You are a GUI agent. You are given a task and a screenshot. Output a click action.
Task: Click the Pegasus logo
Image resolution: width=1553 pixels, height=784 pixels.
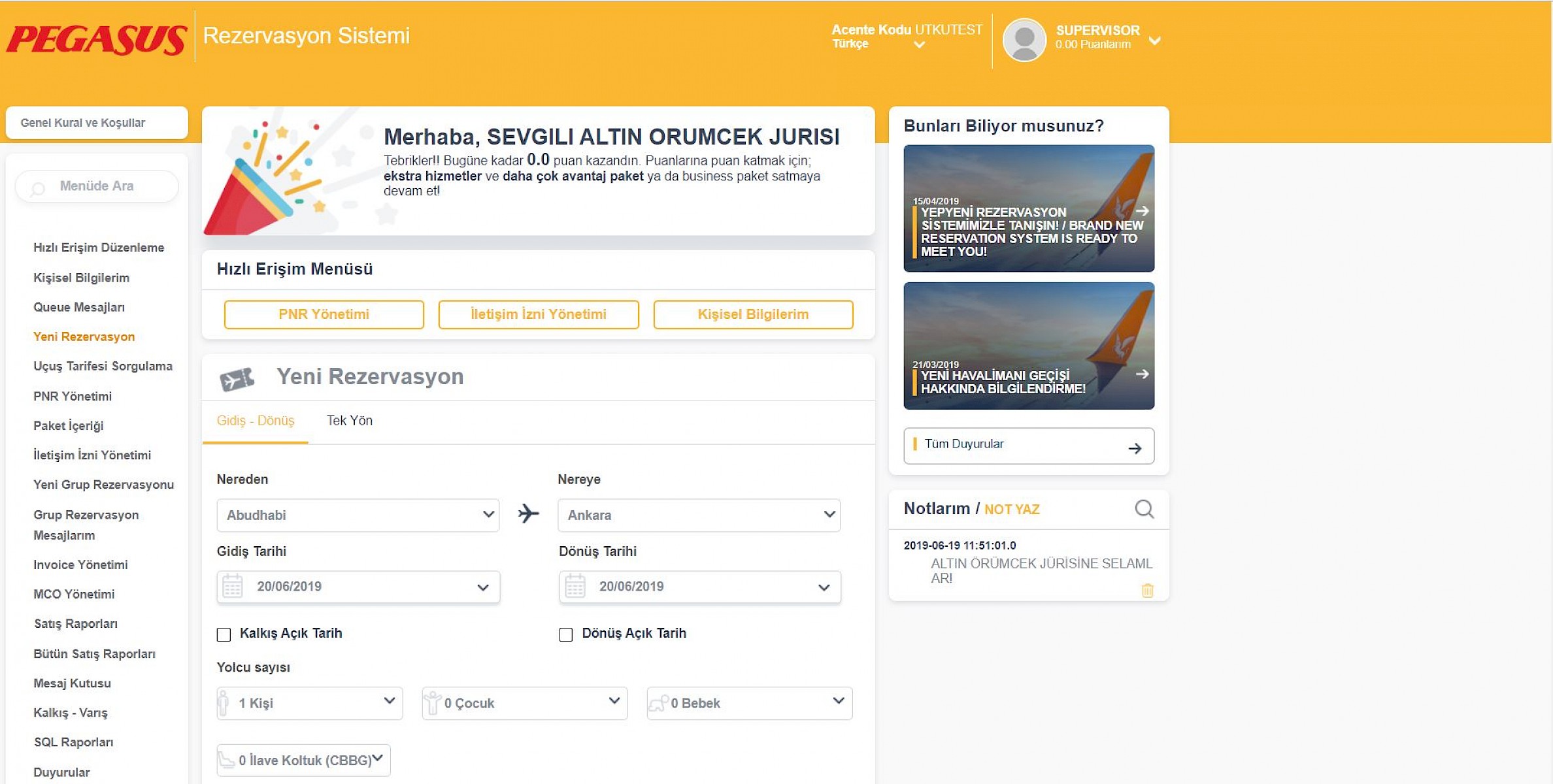coord(97,39)
